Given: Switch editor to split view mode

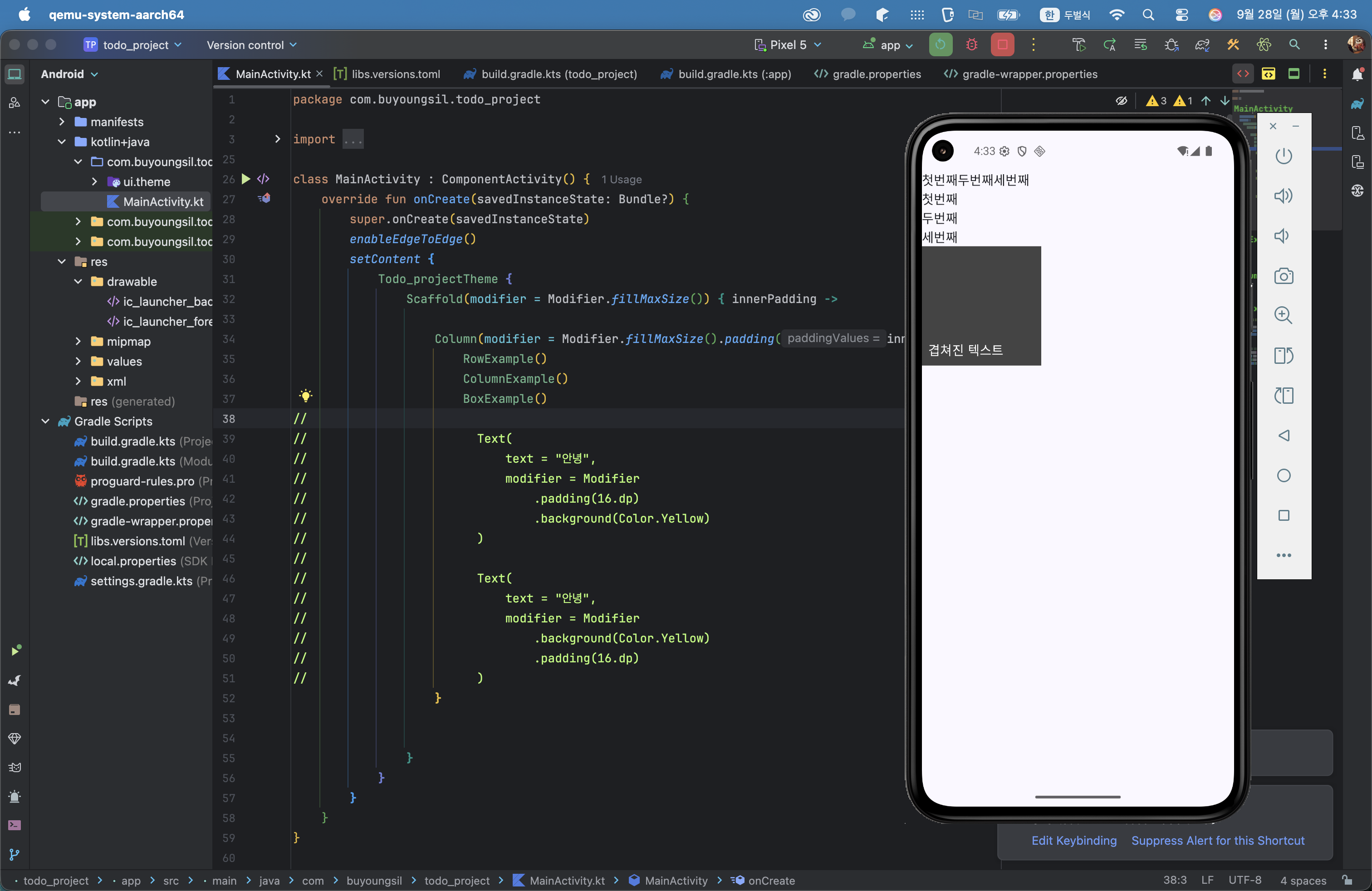Looking at the screenshot, I should click(x=1268, y=74).
